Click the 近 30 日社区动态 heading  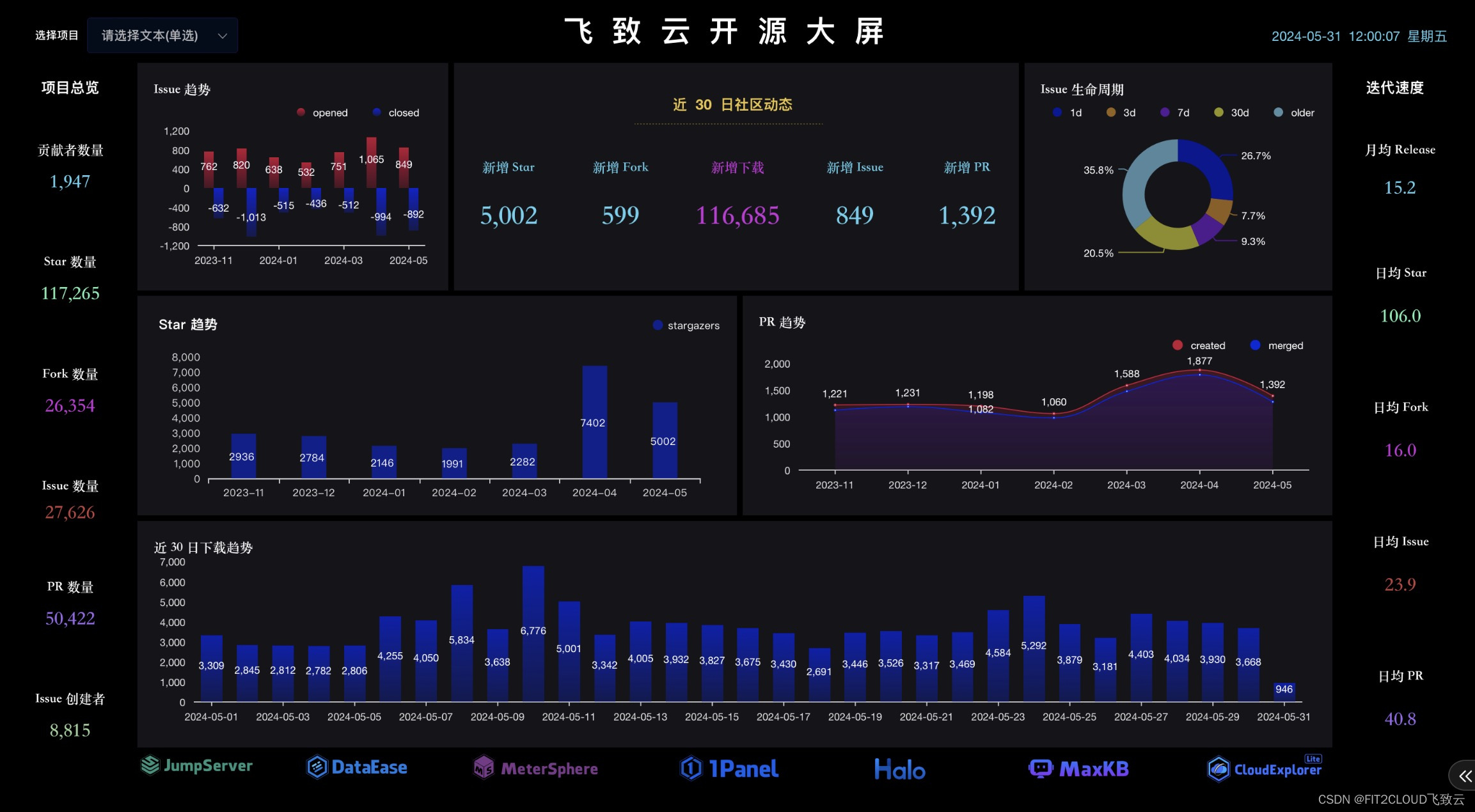click(732, 105)
